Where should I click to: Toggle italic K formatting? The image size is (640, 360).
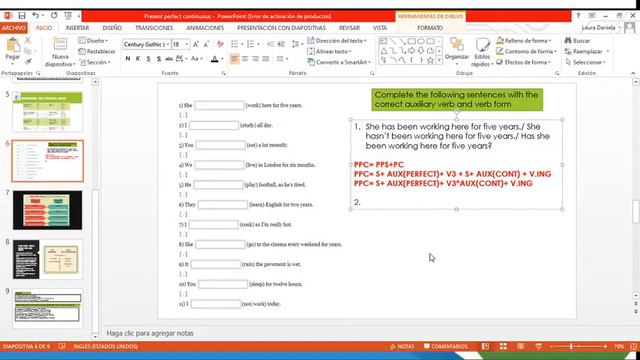pyautogui.click(x=138, y=59)
